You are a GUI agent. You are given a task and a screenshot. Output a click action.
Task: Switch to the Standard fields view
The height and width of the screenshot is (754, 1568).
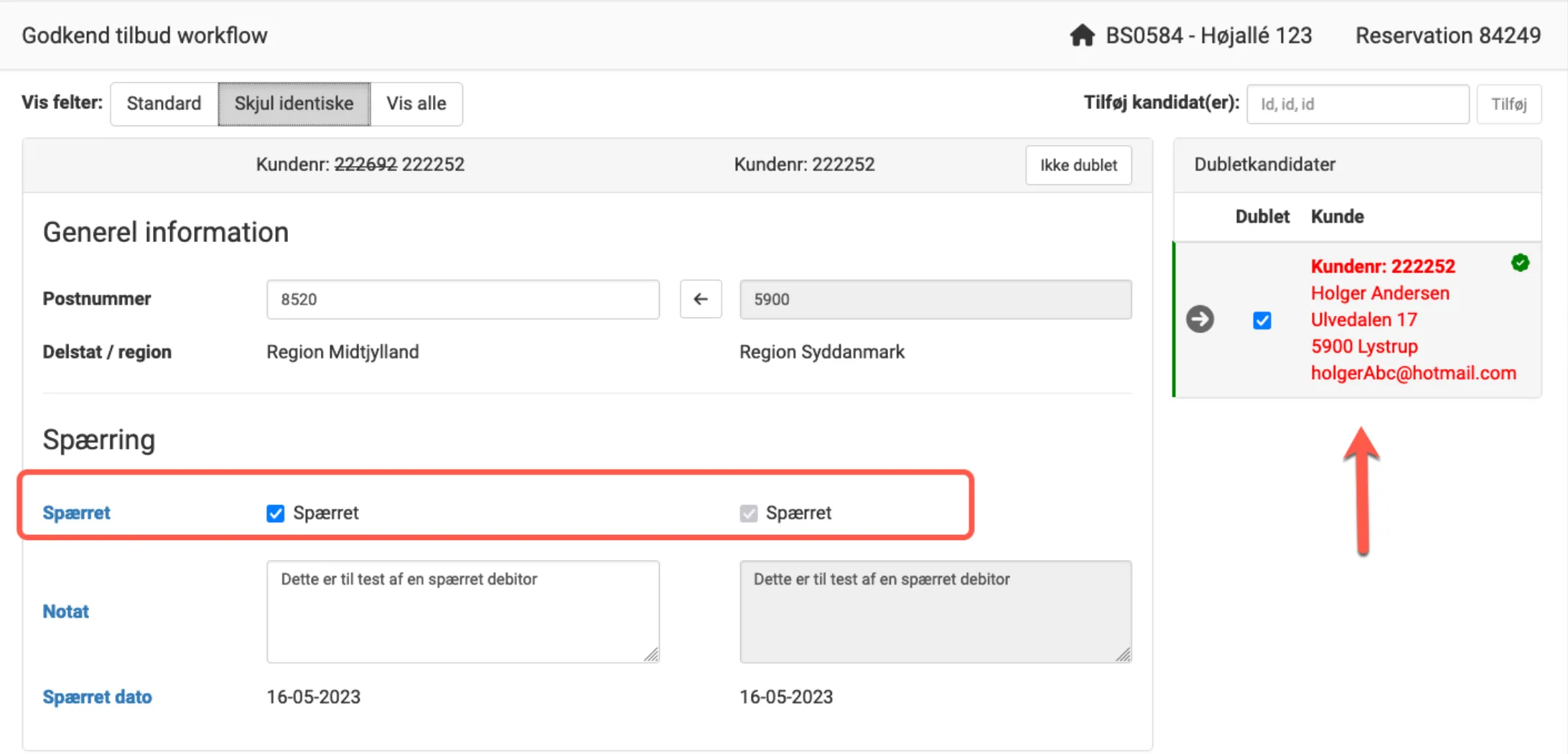[x=164, y=103]
